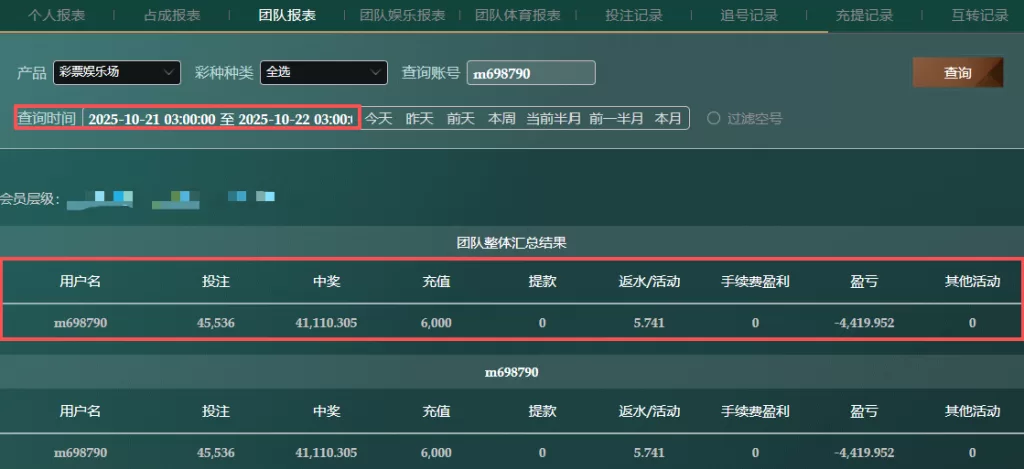This screenshot has width=1024, height=469.
Task: Expand the 产品 dropdown showing 彩票娱乐场
Action: click(117, 73)
